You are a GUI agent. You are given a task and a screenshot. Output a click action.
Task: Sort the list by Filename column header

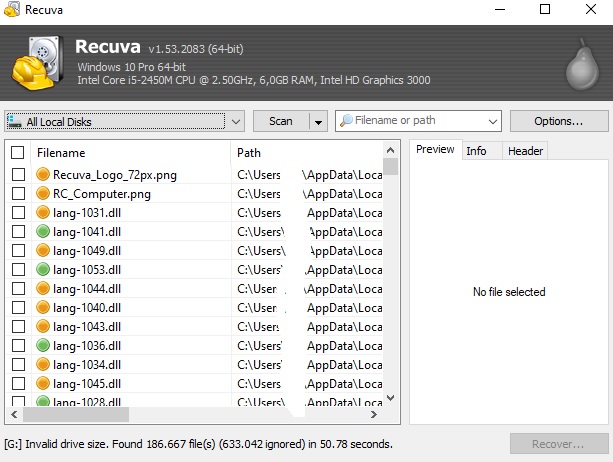pyautogui.click(x=131, y=153)
